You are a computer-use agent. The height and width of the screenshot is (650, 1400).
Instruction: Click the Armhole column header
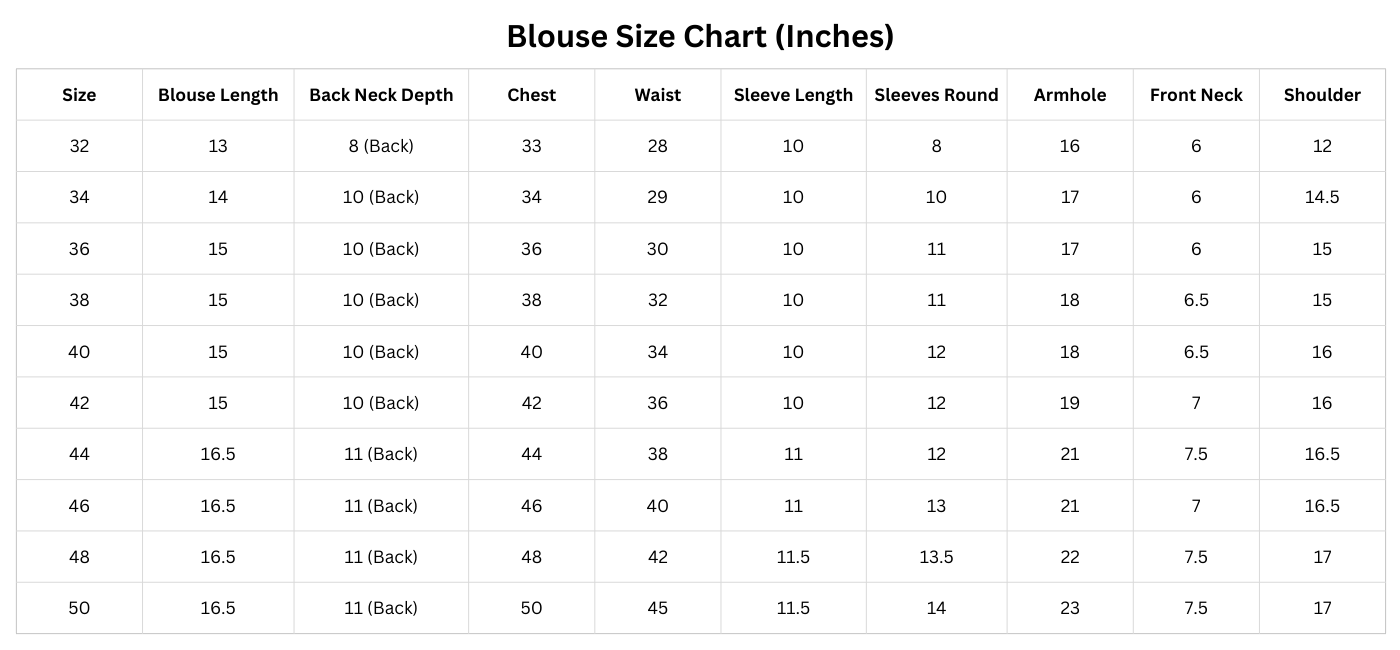[1070, 95]
